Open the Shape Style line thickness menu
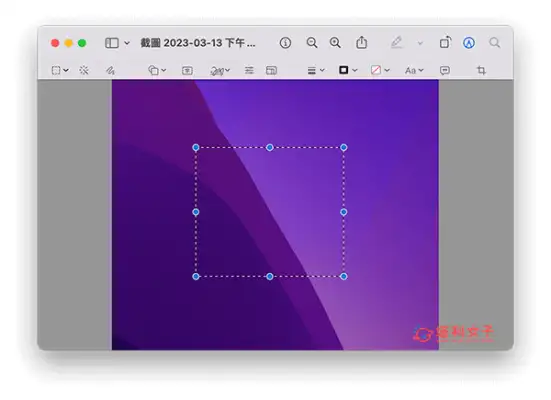Viewport: 551px width, 400px height. pyautogui.click(x=316, y=70)
